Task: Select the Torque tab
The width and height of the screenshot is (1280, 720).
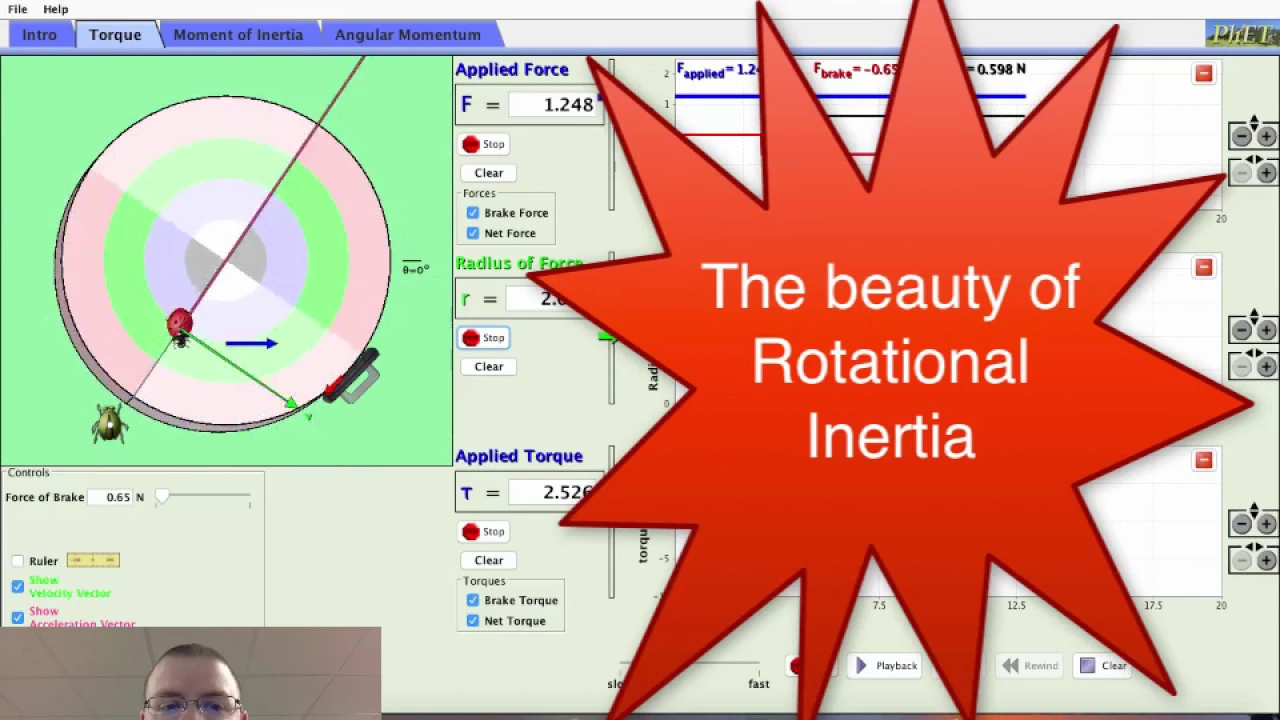Action: (115, 35)
